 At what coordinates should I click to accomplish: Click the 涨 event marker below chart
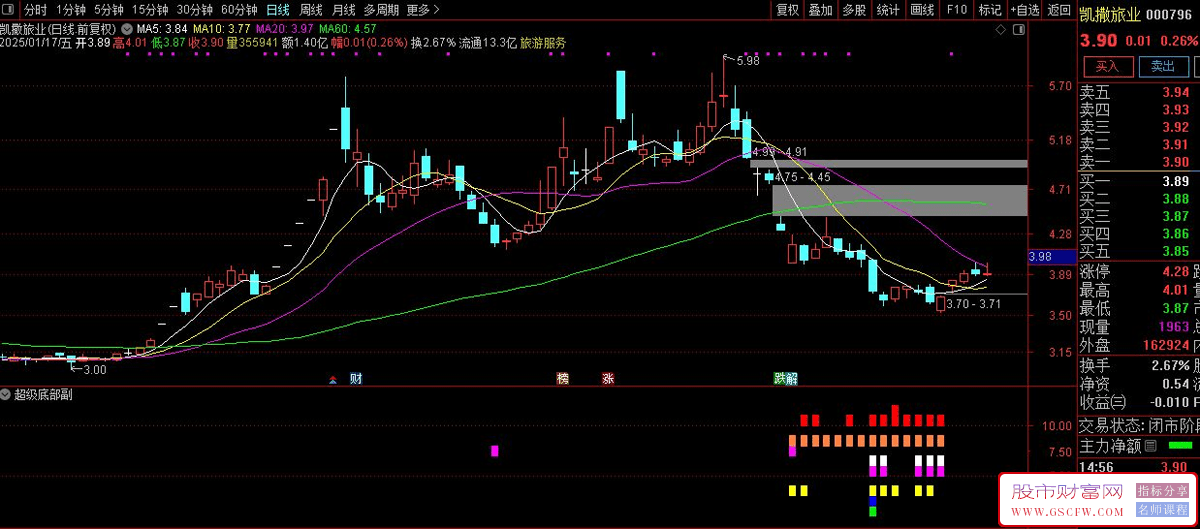[x=608, y=379]
